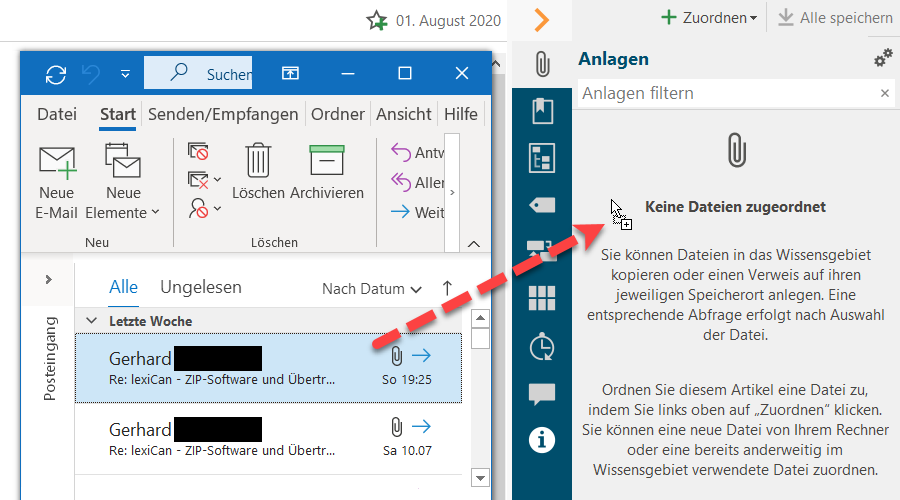
Task: Open the Senden/Empfangen ribbon tab
Action: tap(223, 114)
